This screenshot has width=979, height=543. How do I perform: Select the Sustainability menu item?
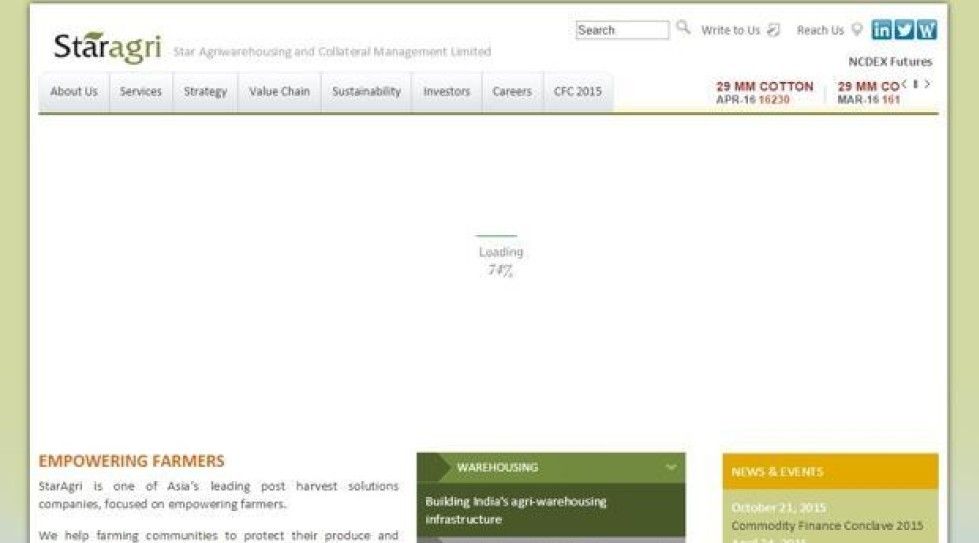pyautogui.click(x=366, y=92)
